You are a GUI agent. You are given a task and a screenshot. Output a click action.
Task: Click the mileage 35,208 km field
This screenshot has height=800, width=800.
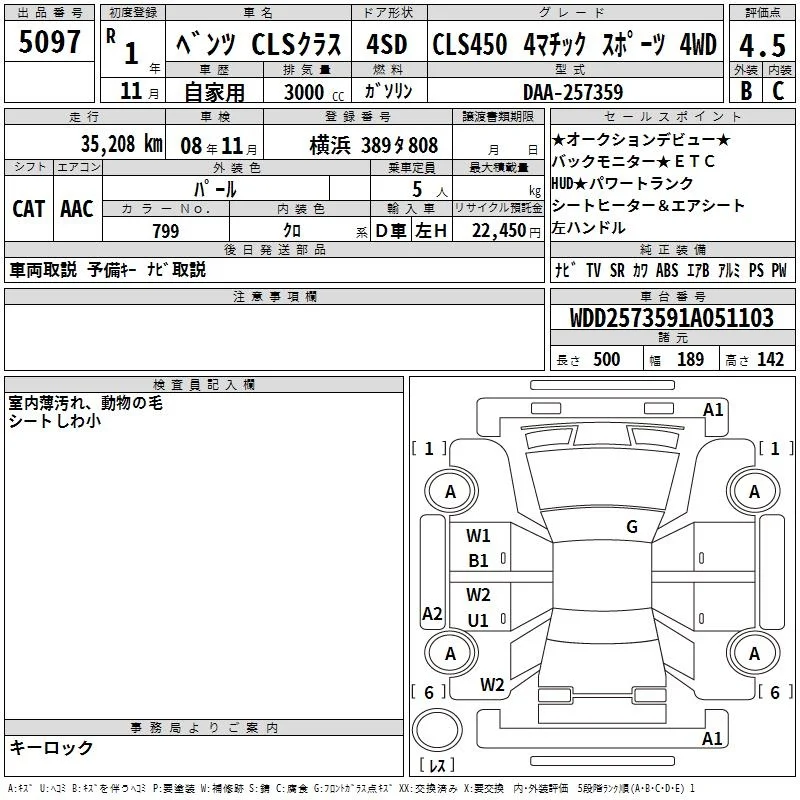85,144
